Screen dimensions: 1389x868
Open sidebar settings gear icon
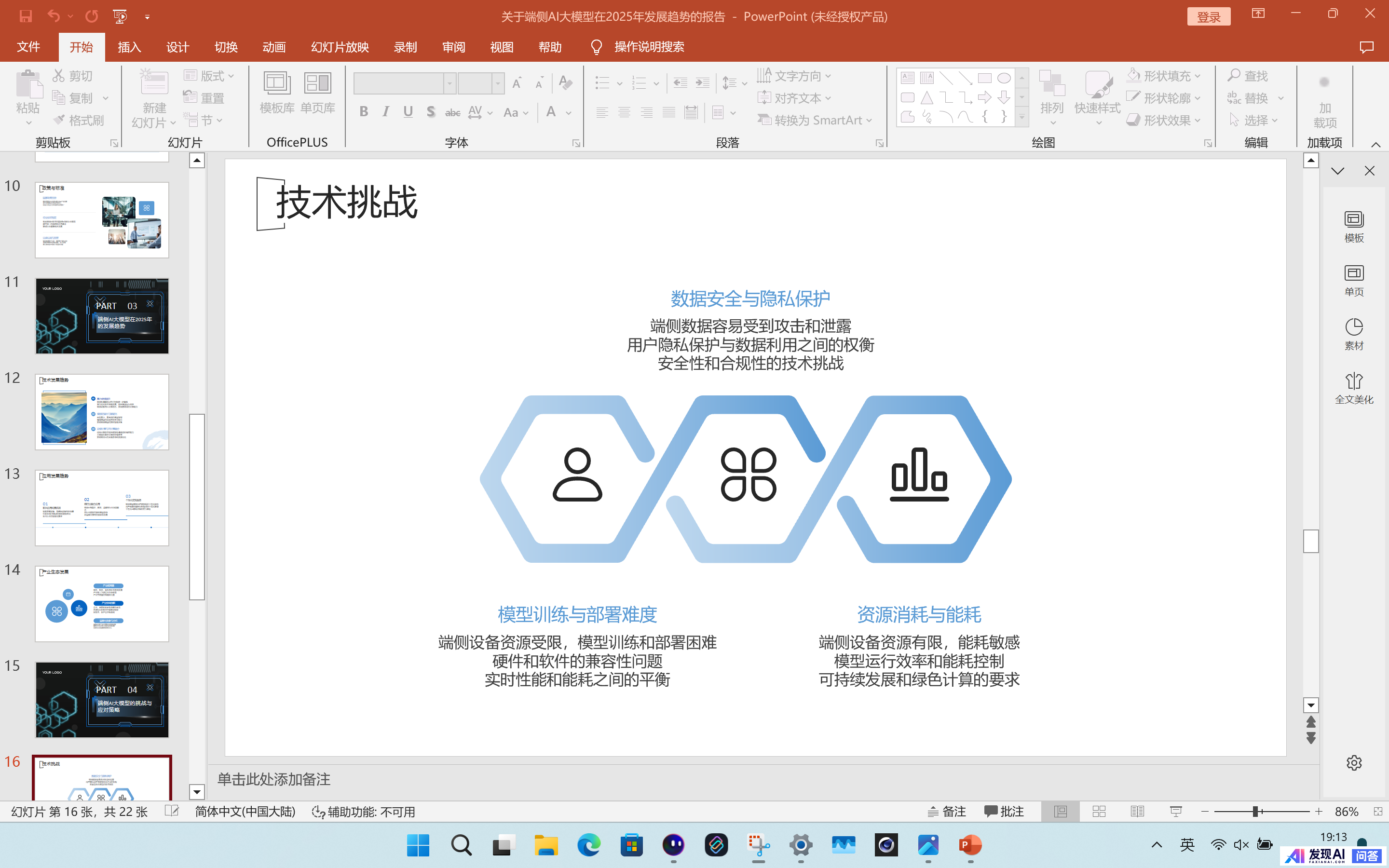tap(1353, 763)
